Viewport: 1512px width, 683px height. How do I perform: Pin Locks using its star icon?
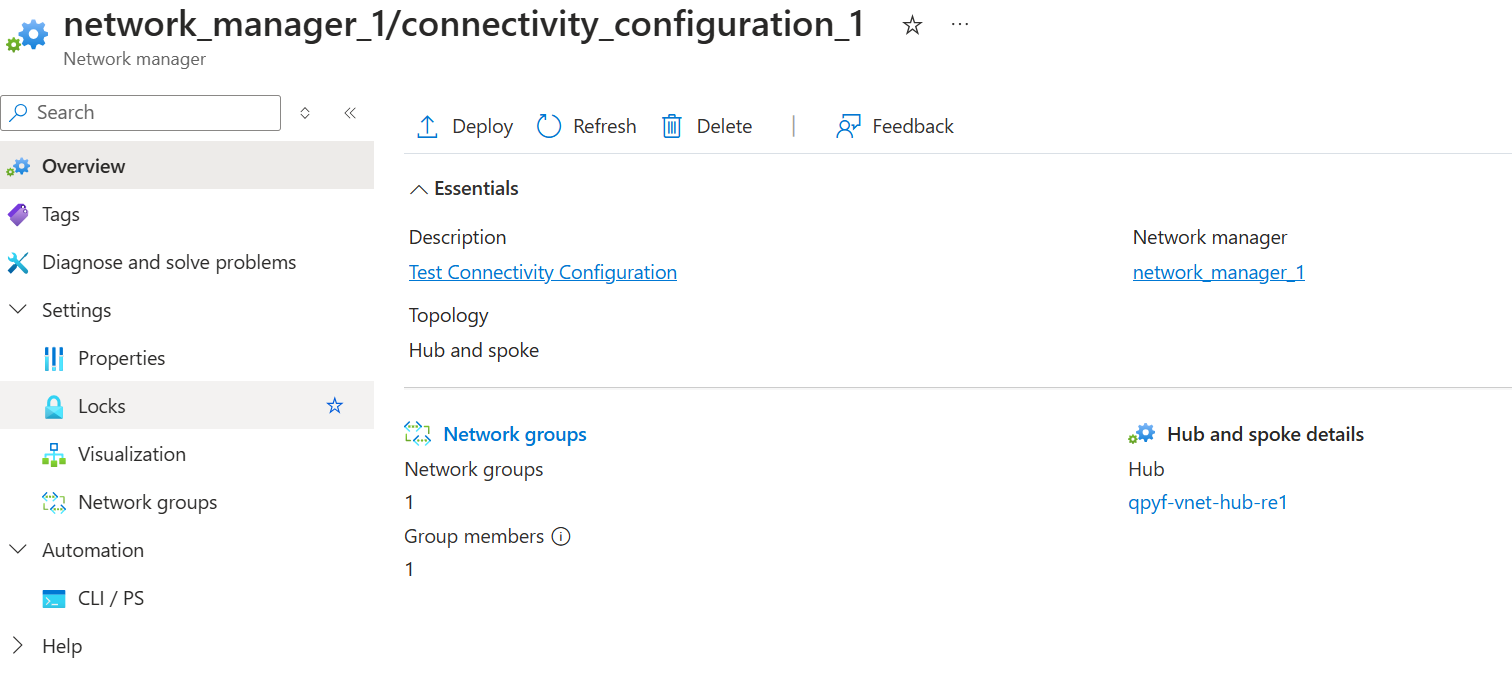coord(335,406)
